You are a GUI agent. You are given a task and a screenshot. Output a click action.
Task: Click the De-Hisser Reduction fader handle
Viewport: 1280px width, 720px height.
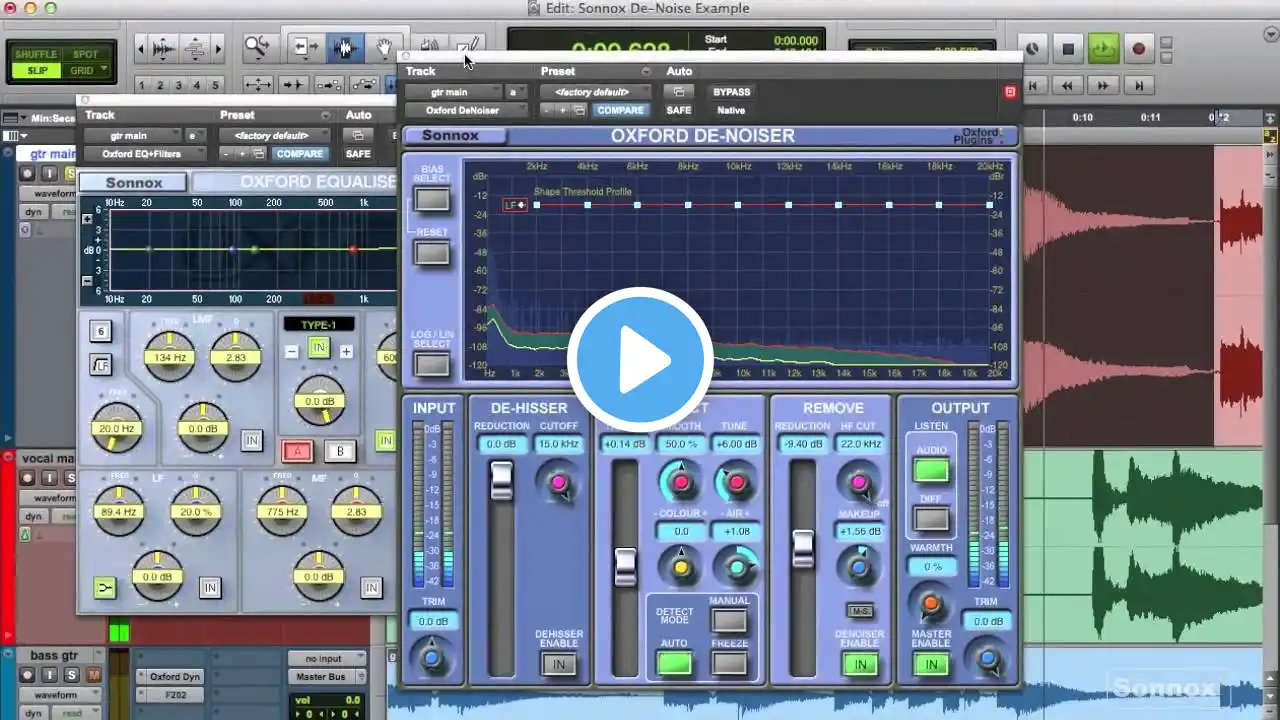click(x=501, y=480)
